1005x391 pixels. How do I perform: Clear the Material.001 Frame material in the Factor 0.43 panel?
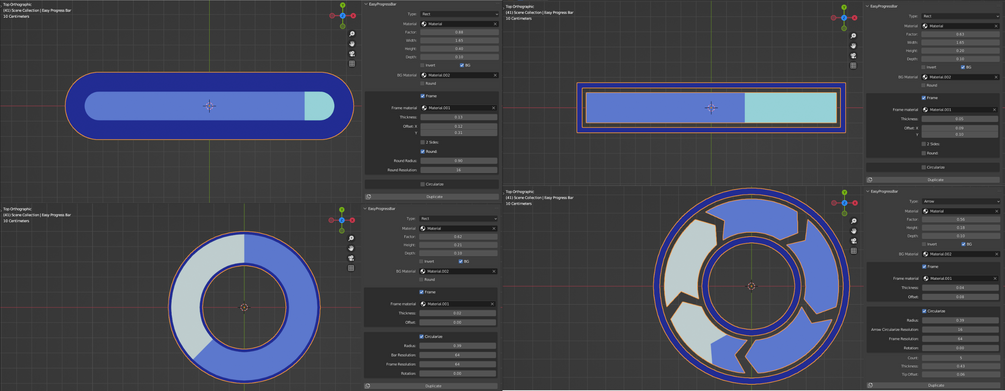pos(995,110)
